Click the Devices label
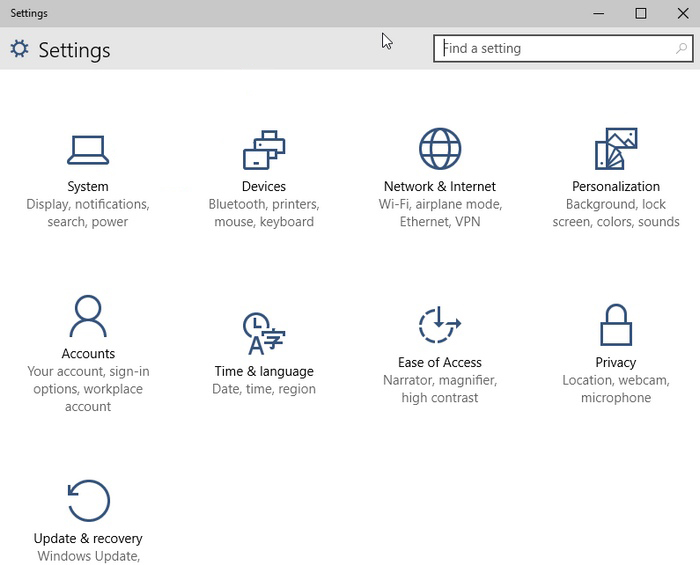The height and width of the screenshot is (565, 700). pyautogui.click(x=264, y=186)
